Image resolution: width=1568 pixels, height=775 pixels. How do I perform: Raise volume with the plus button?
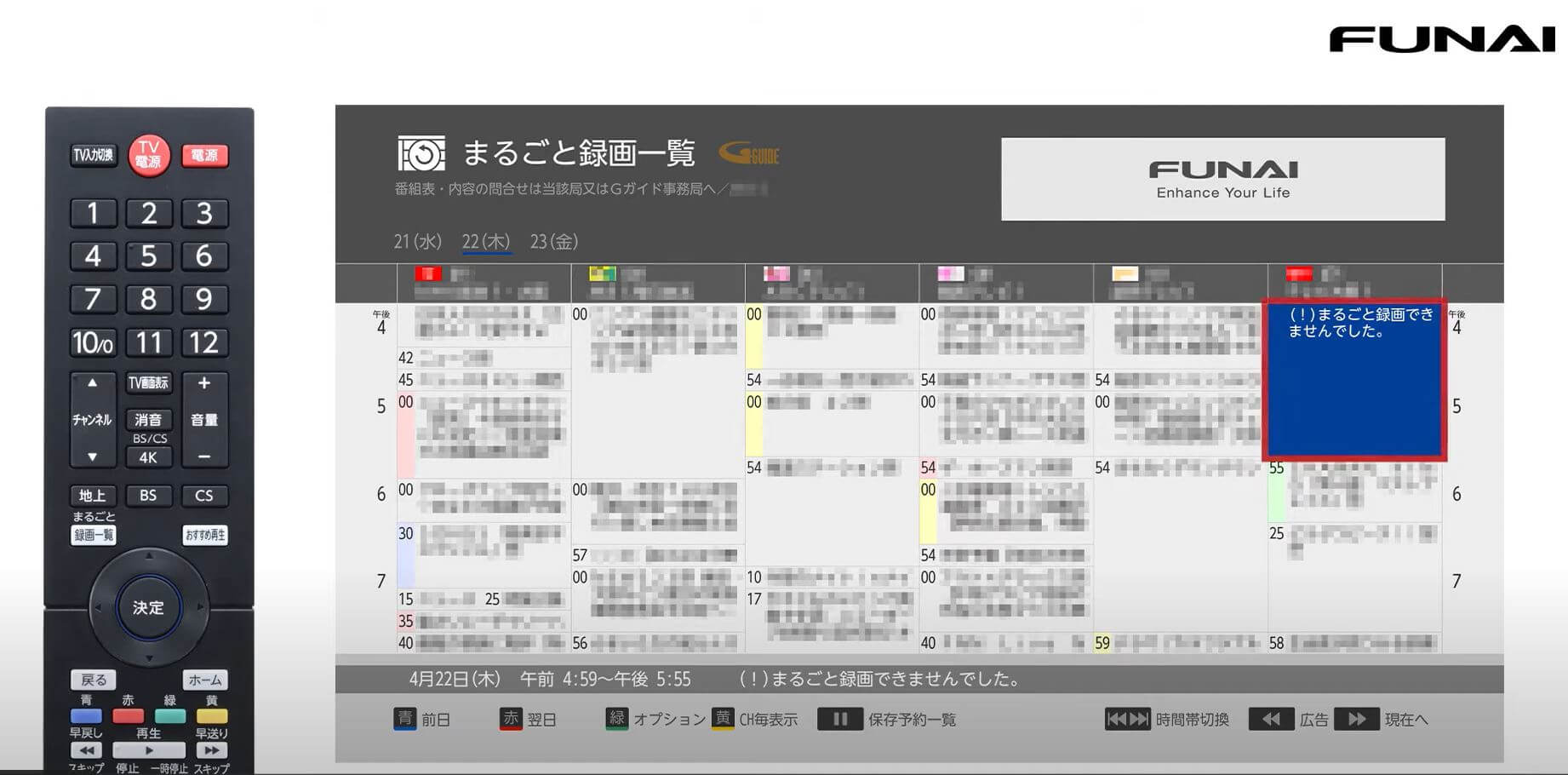(x=204, y=383)
